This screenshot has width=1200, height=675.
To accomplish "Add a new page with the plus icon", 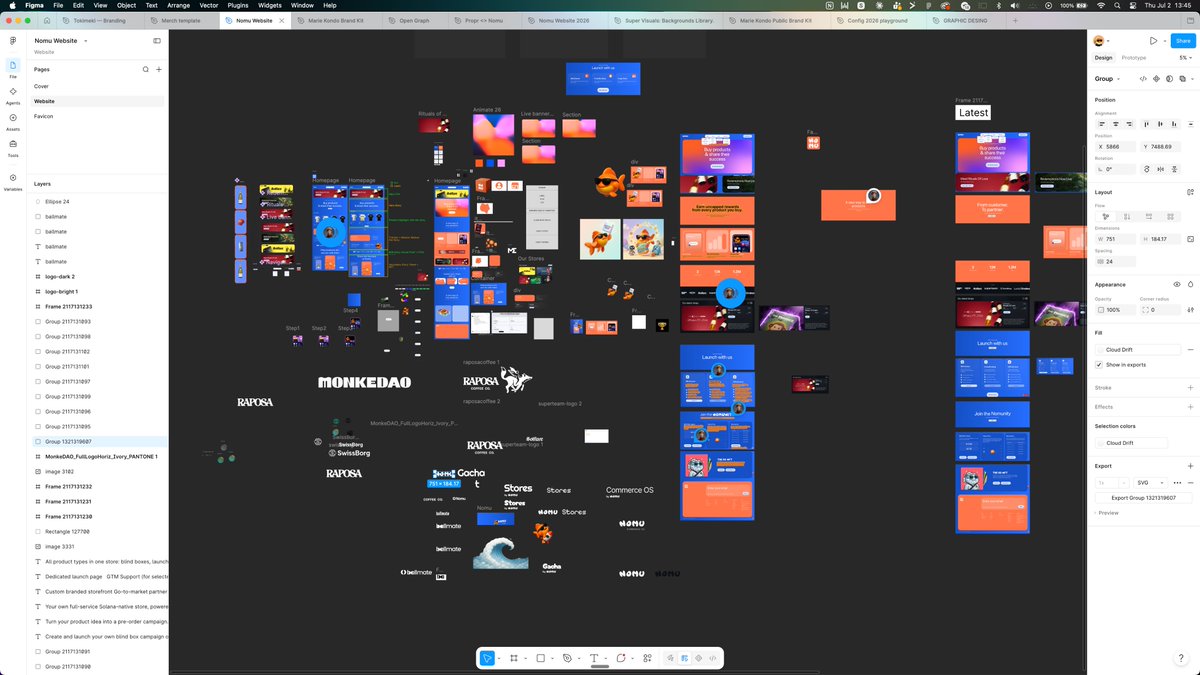I will tap(158, 69).
